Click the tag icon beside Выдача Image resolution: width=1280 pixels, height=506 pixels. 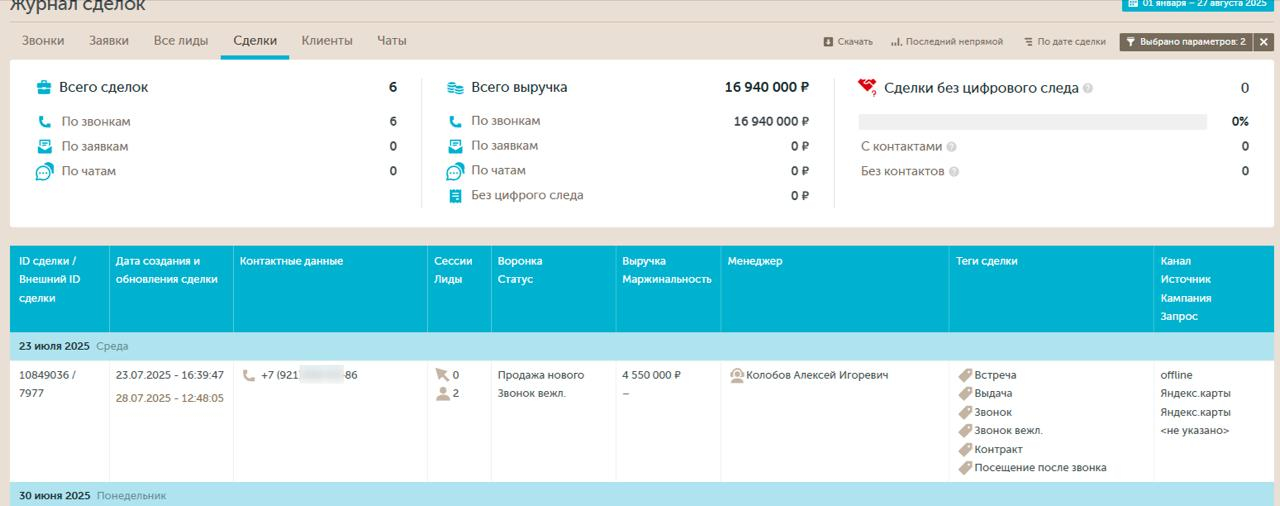tap(965, 394)
